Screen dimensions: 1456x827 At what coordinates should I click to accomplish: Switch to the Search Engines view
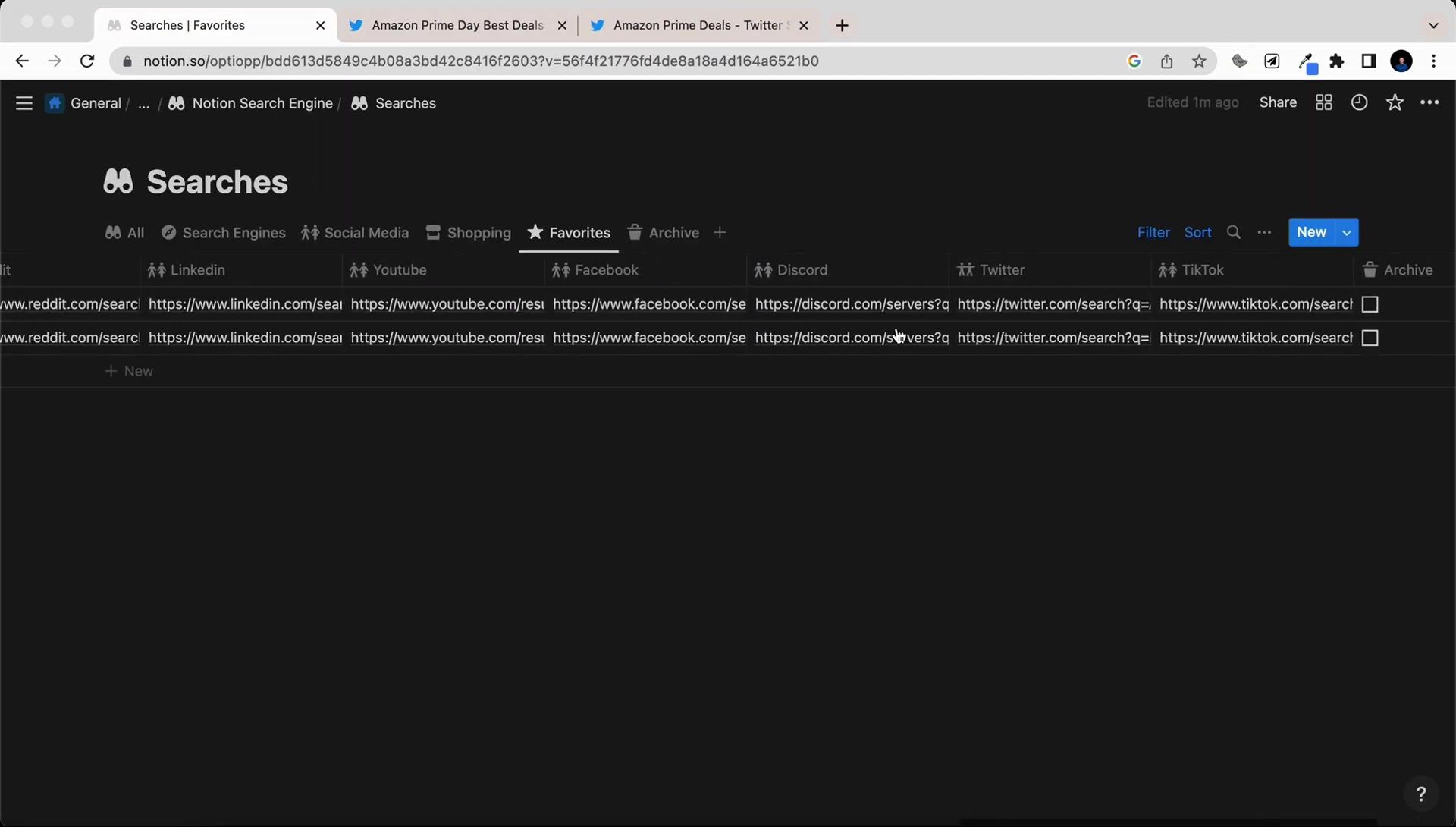click(223, 233)
